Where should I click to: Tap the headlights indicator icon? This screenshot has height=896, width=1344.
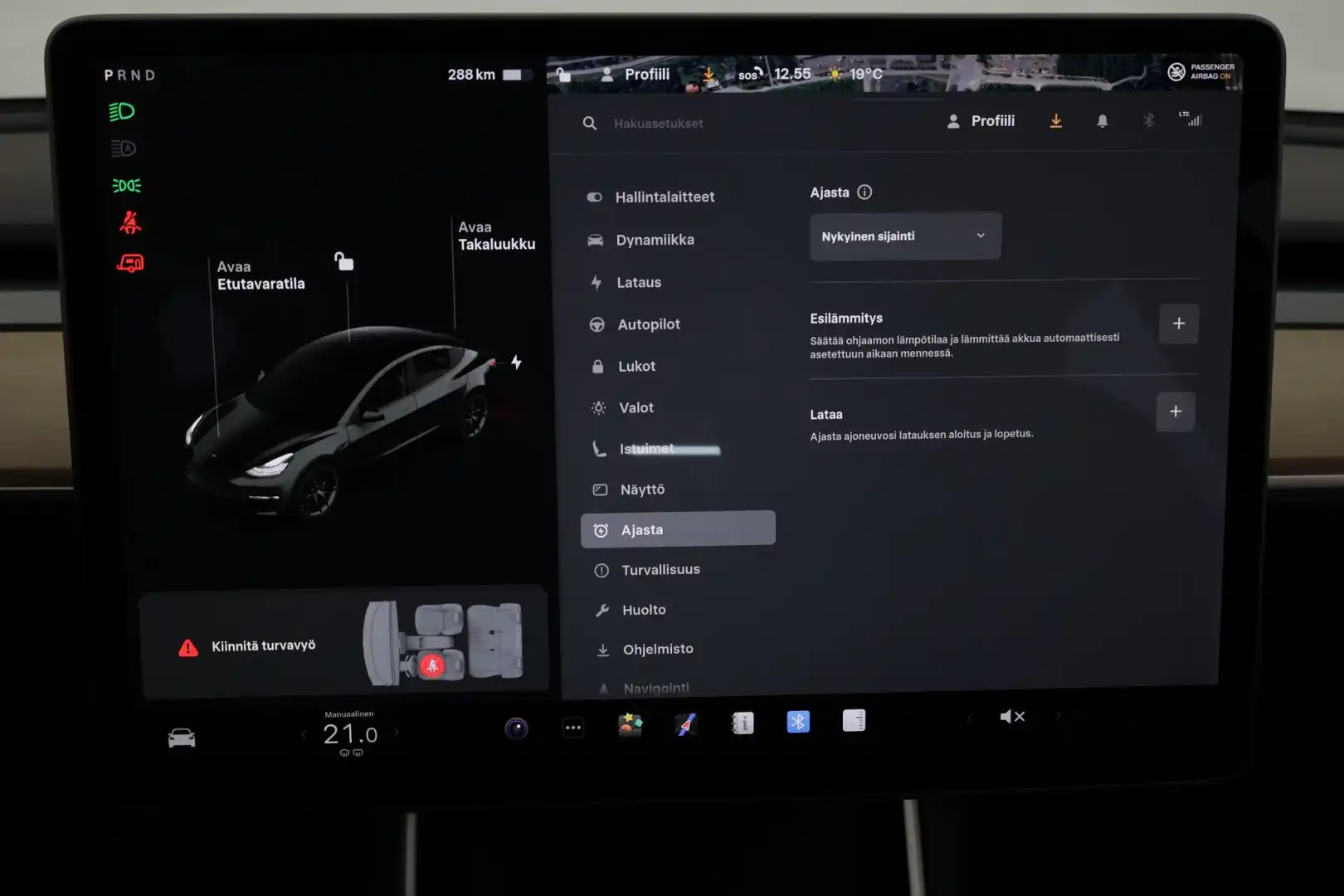(x=122, y=111)
